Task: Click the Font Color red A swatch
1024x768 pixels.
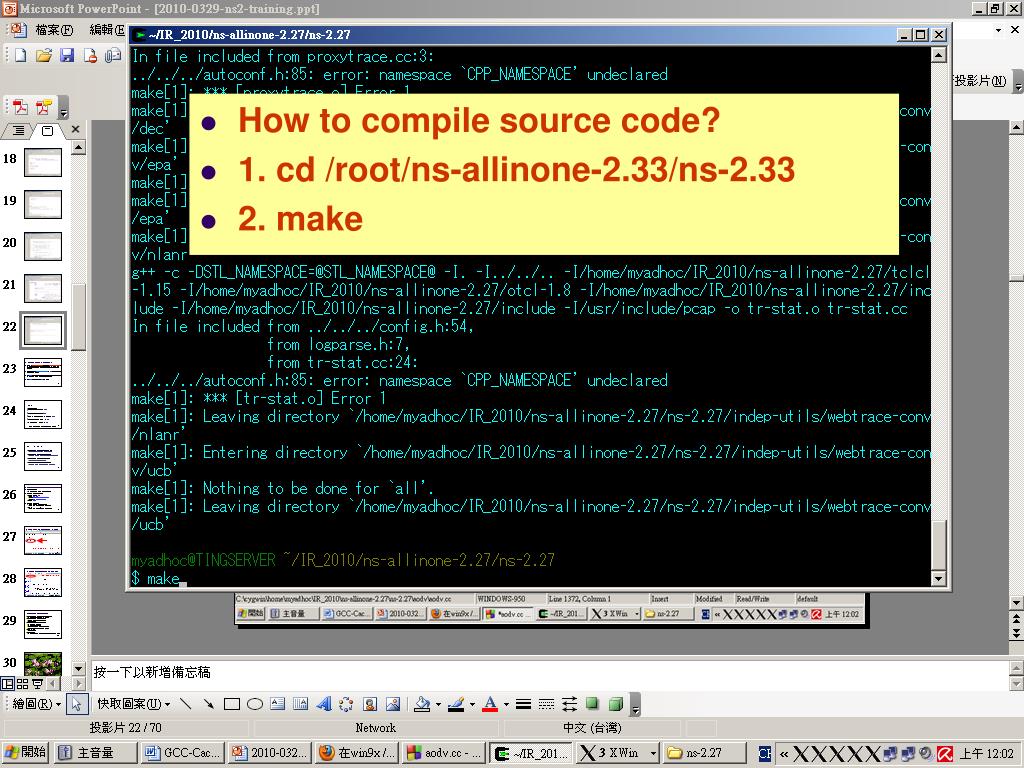Action: [x=490, y=704]
